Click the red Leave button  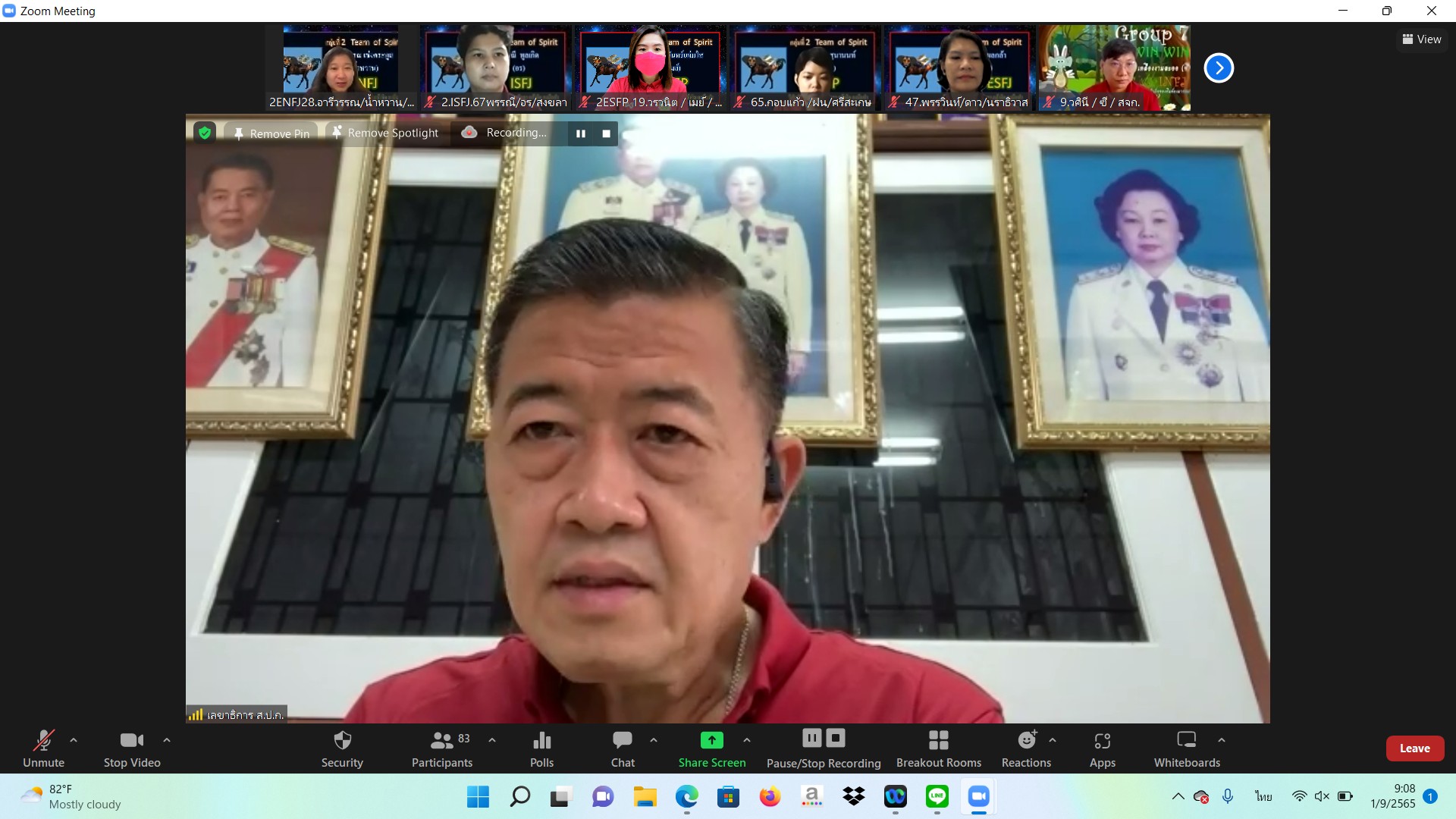(x=1414, y=748)
